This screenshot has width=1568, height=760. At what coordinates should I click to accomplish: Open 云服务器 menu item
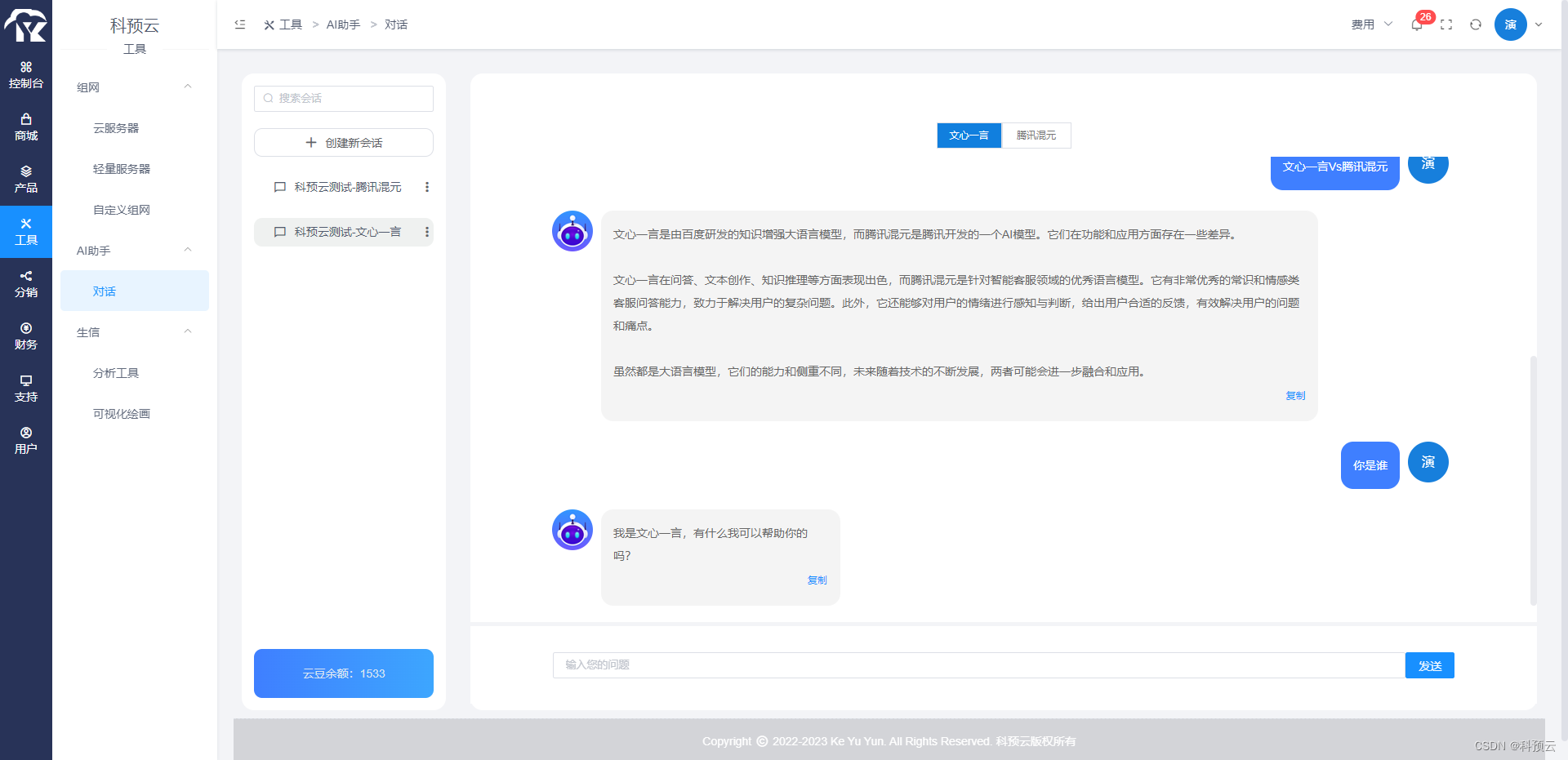[x=135, y=128]
